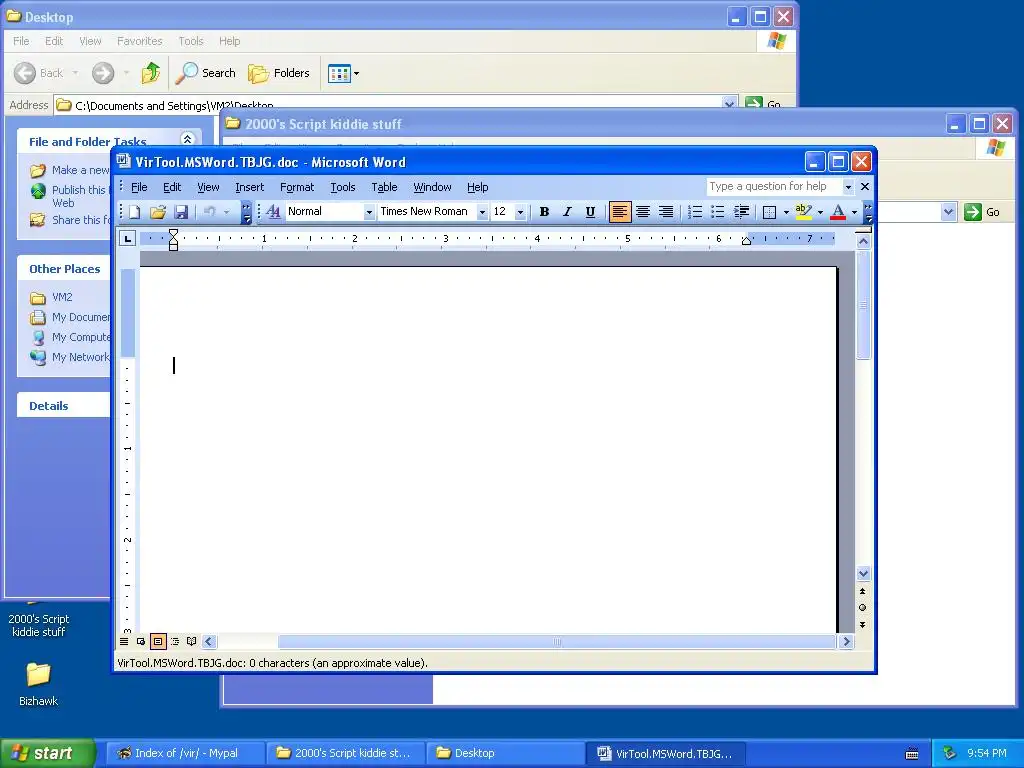Toggle Italic formatting in Word

567,212
